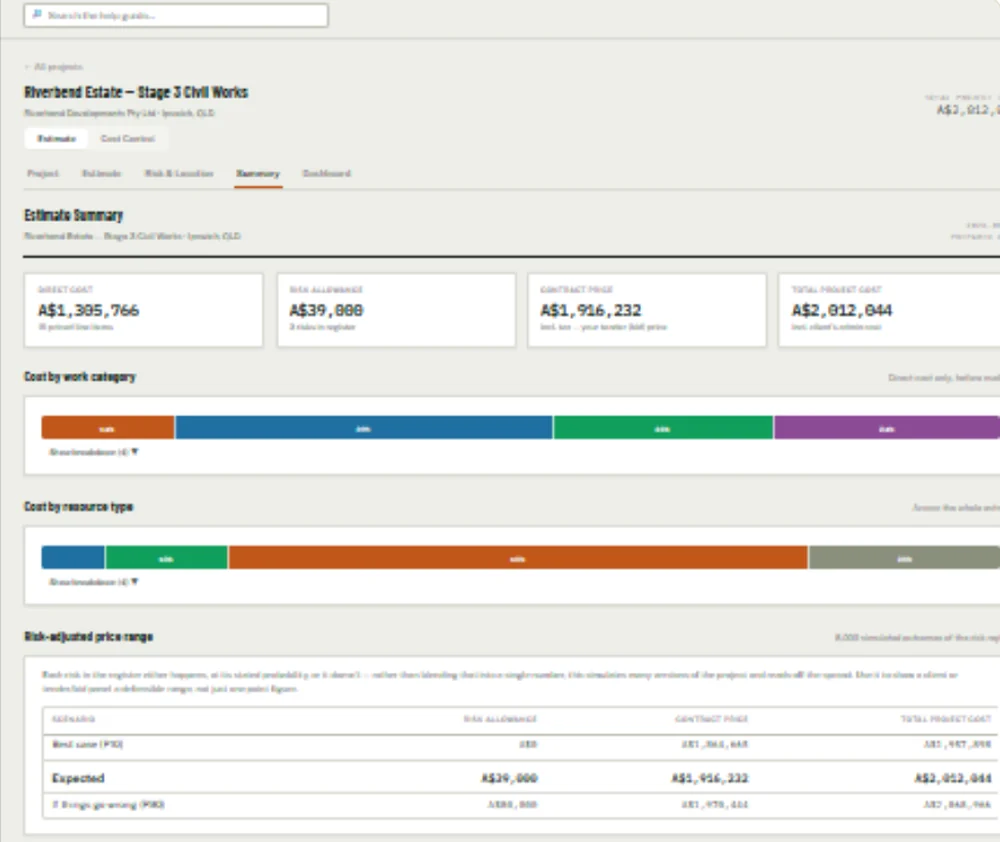This screenshot has height=842, width=1000.
Task: Click the Scenario column header
Action: pyautogui.click(x=73, y=719)
